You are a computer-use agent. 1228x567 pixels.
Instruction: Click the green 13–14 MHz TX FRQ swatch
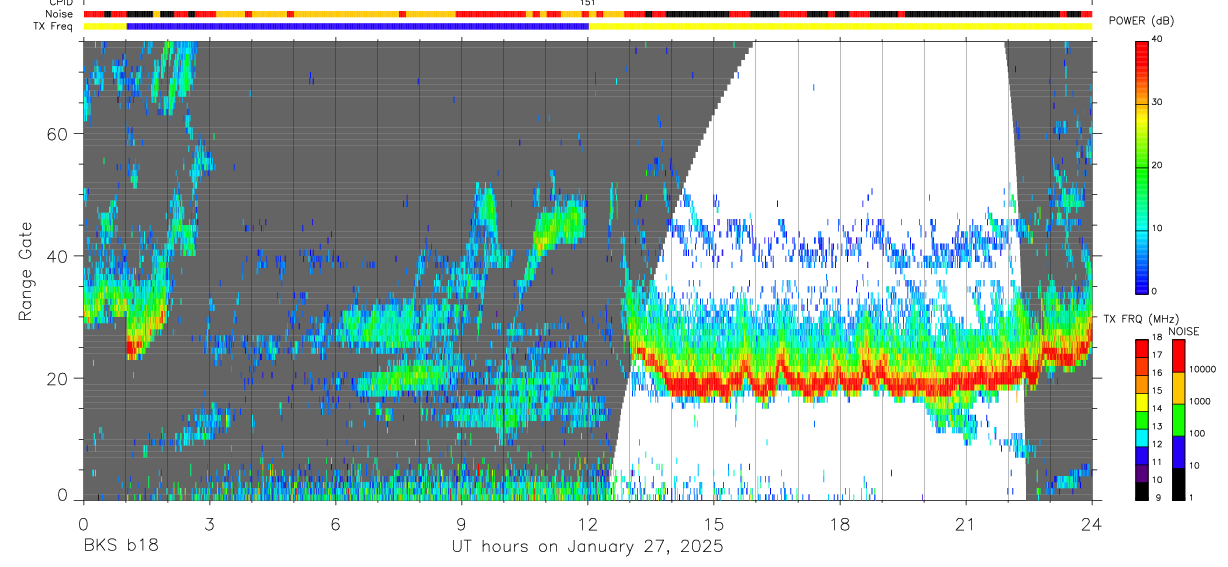[1141, 421]
